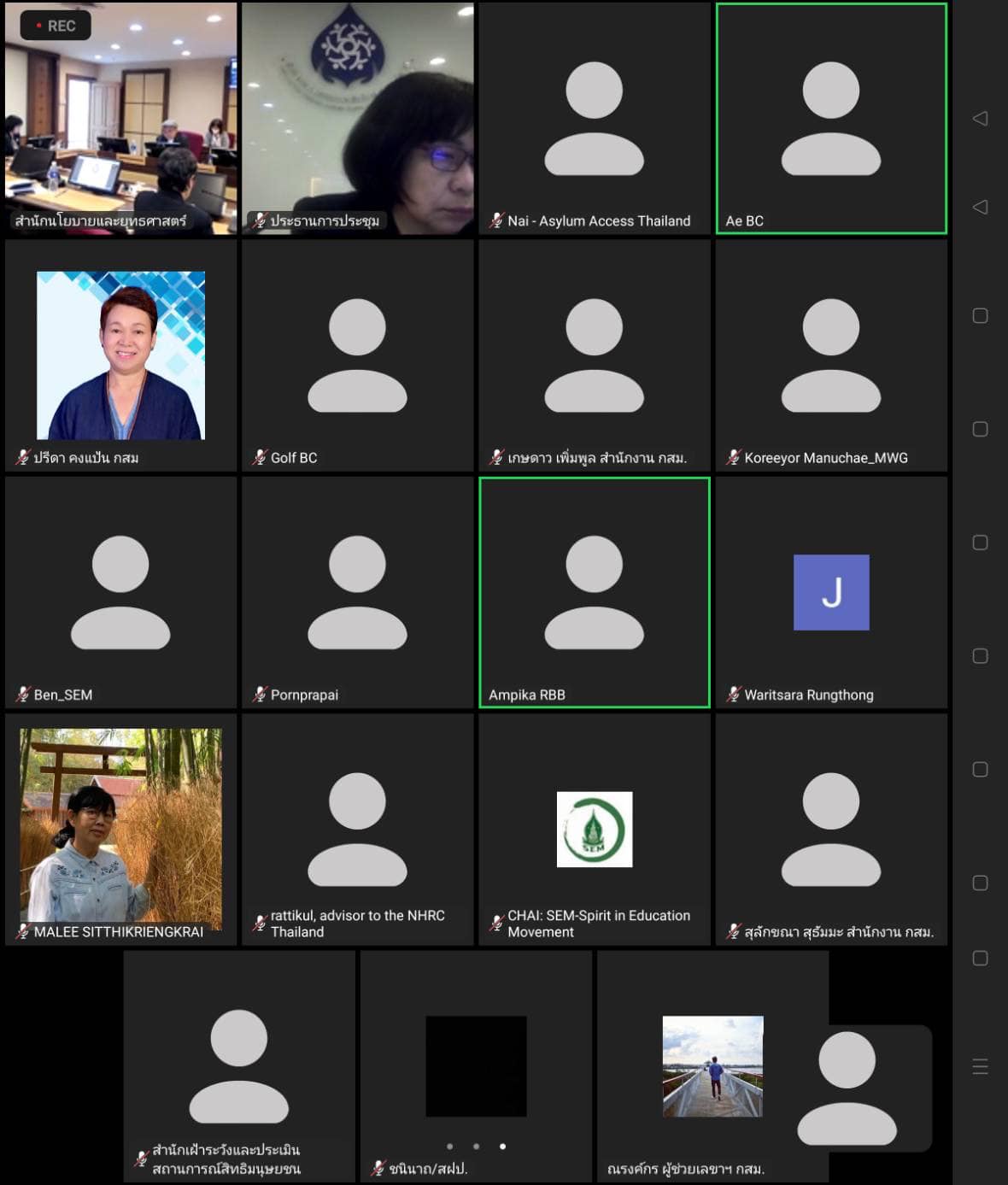Viewport: 1008px width, 1185px height.
Task: Click the ประธานการประชุม video tile
Action: tap(357, 118)
